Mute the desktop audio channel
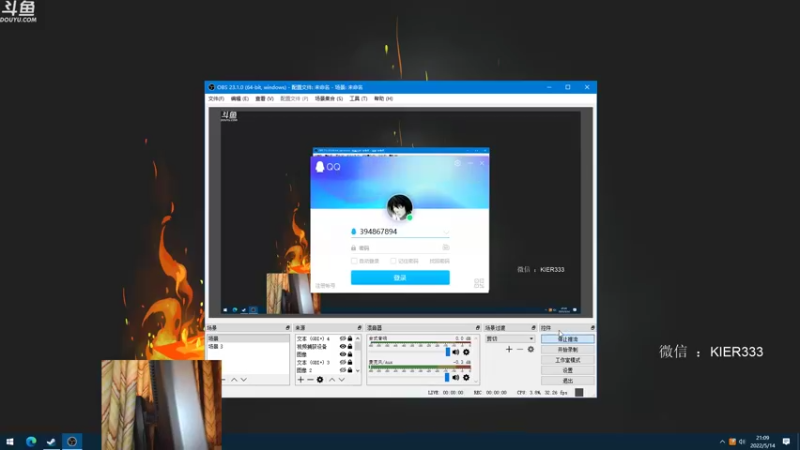The width and height of the screenshot is (800, 450). pyautogui.click(x=456, y=352)
